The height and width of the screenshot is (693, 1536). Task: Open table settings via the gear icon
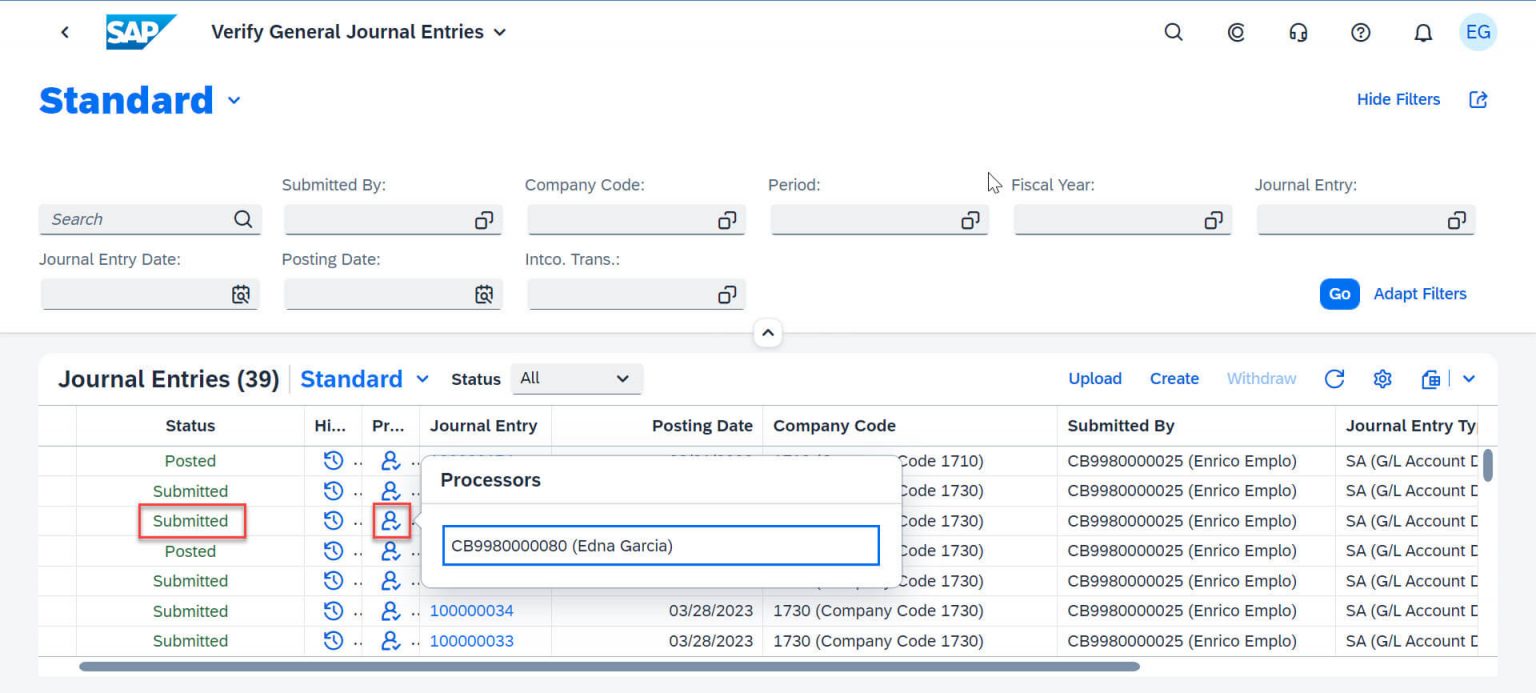pos(1381,379)
